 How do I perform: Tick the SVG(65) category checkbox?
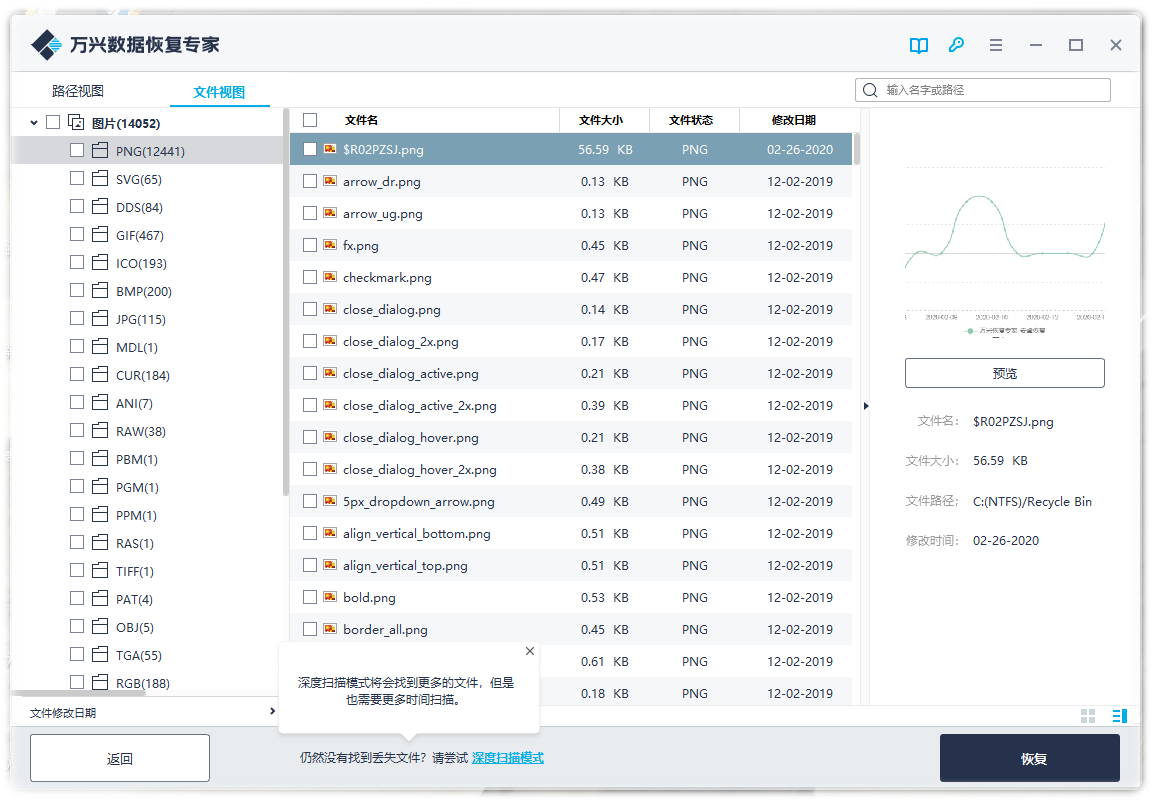tap(77, 179)
